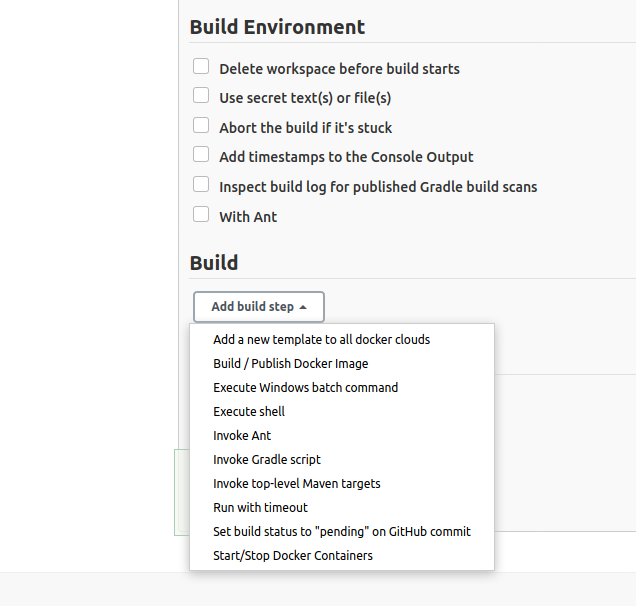Screen dimensions: 636x606
Task: Toggle the With Ant checkbox
Action: click(x=201, y=215)
